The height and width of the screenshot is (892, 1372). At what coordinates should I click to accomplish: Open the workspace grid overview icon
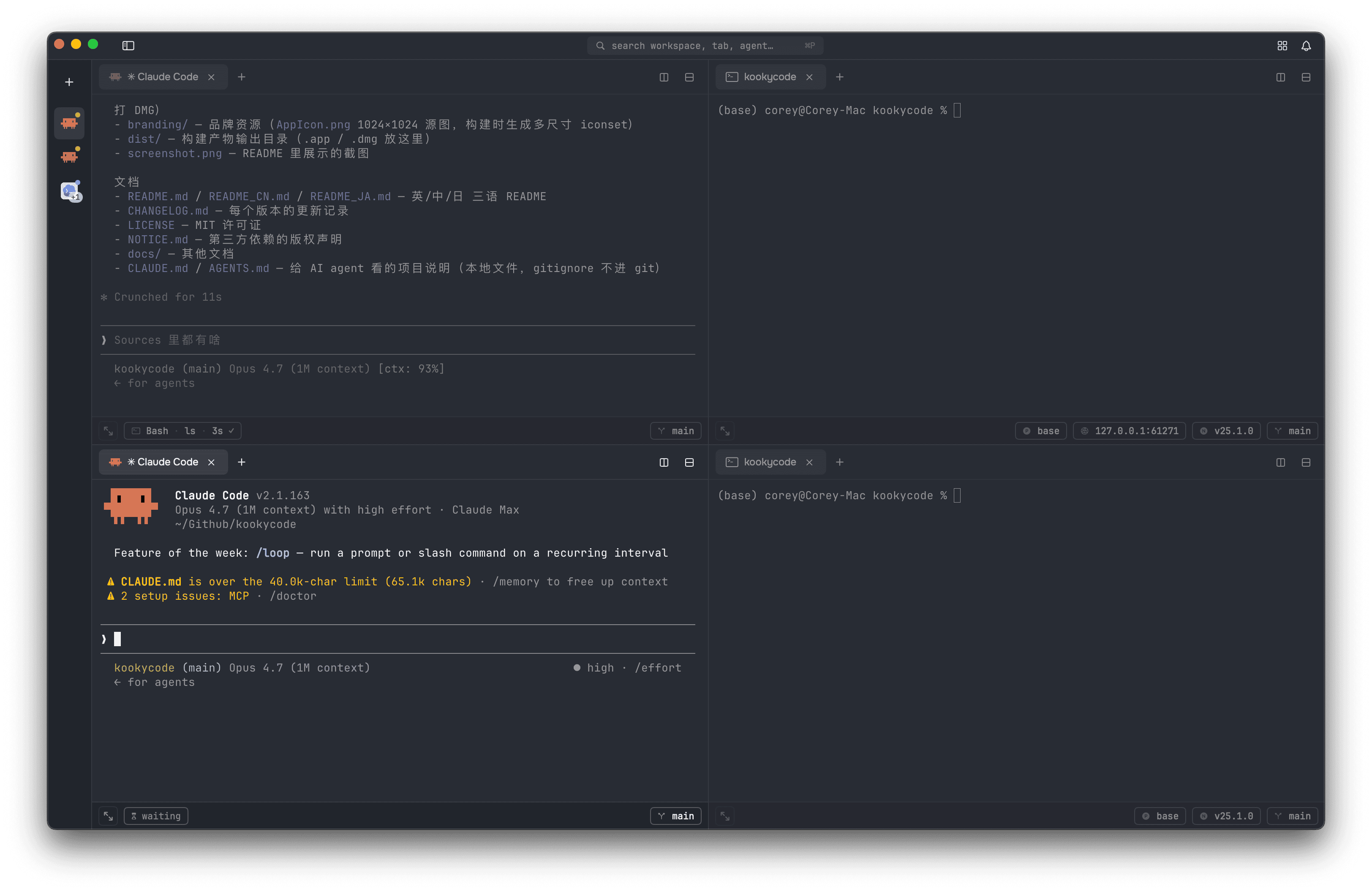[1282, 46]
